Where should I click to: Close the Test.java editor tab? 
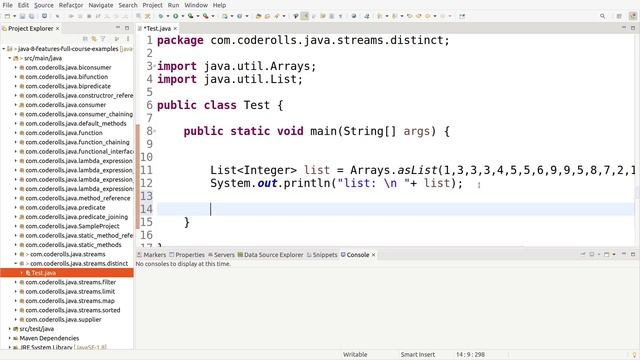(175, 29)
